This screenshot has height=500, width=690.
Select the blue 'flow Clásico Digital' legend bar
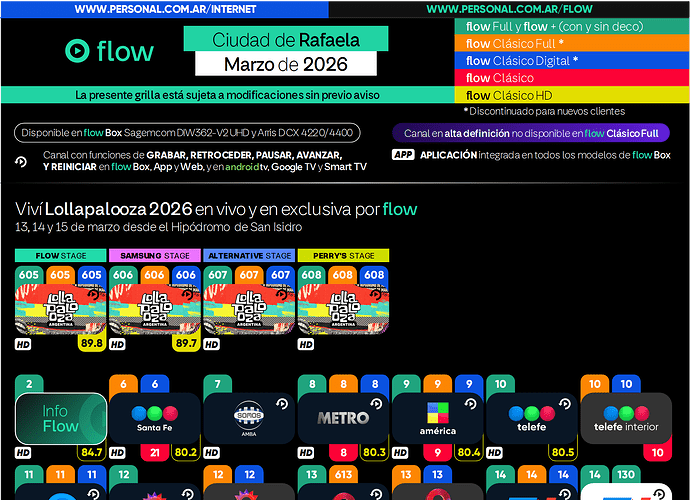point(572,60)
